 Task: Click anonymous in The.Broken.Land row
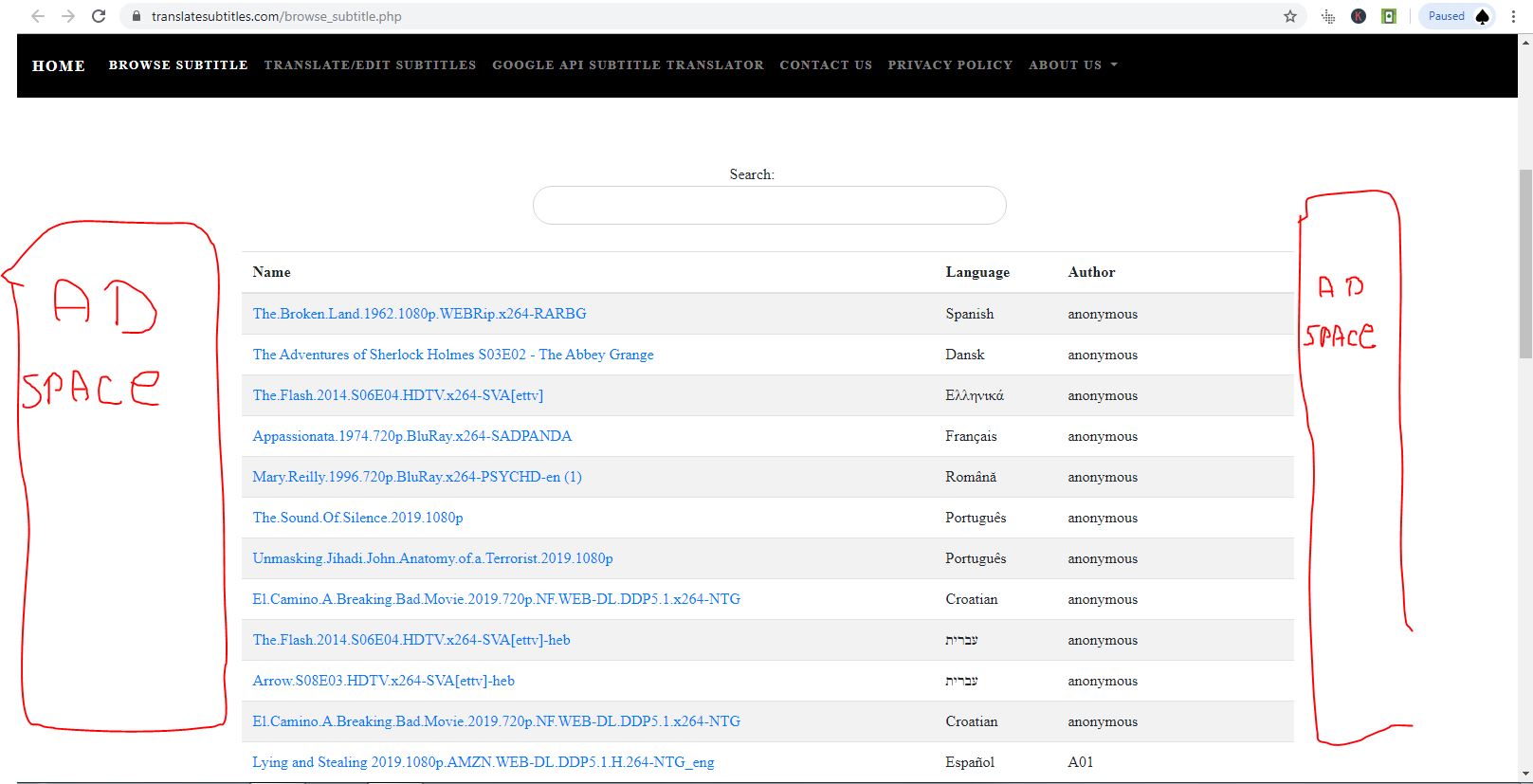coord(1103,314)
